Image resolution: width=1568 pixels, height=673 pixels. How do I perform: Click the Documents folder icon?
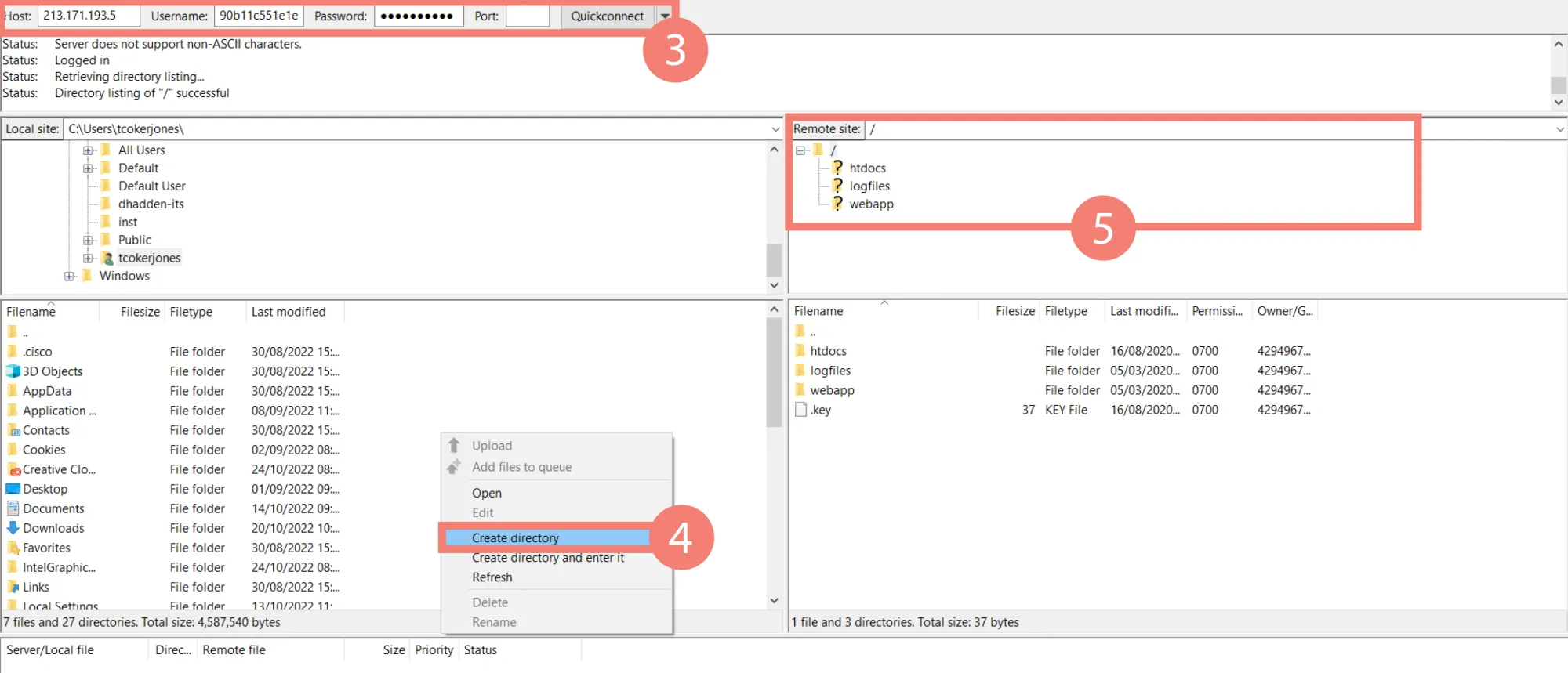(13, 508)
